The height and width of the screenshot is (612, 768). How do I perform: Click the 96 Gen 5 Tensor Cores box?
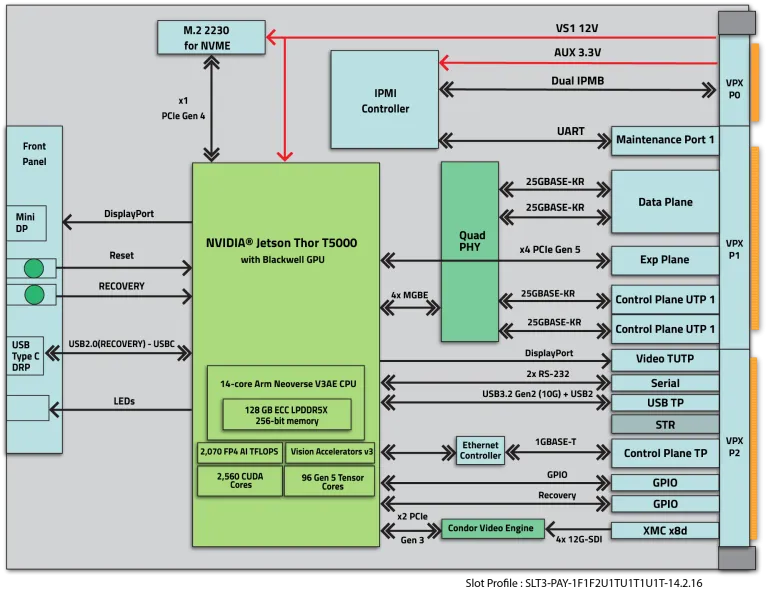[330, 481]
